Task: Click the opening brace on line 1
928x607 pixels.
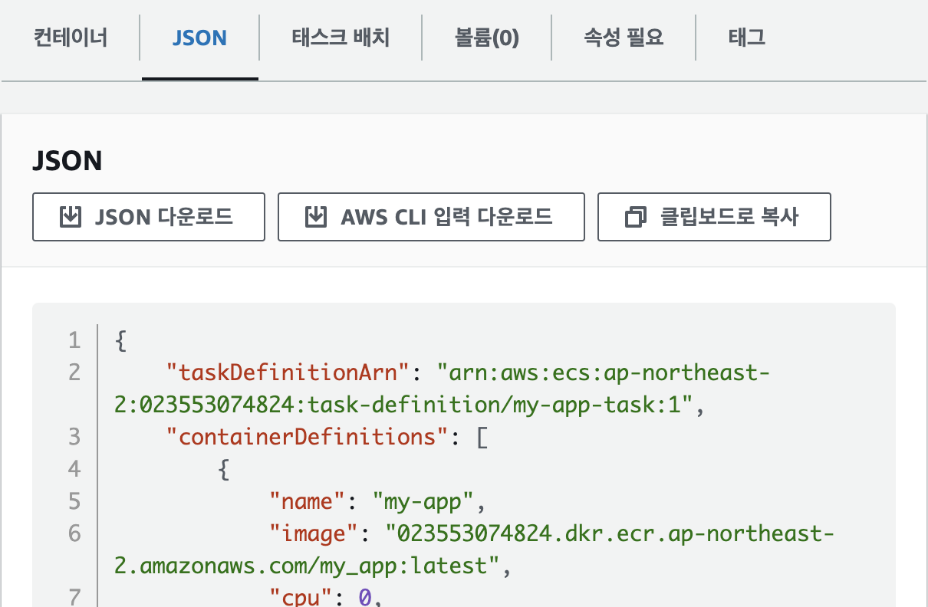Action: point(121,341)
